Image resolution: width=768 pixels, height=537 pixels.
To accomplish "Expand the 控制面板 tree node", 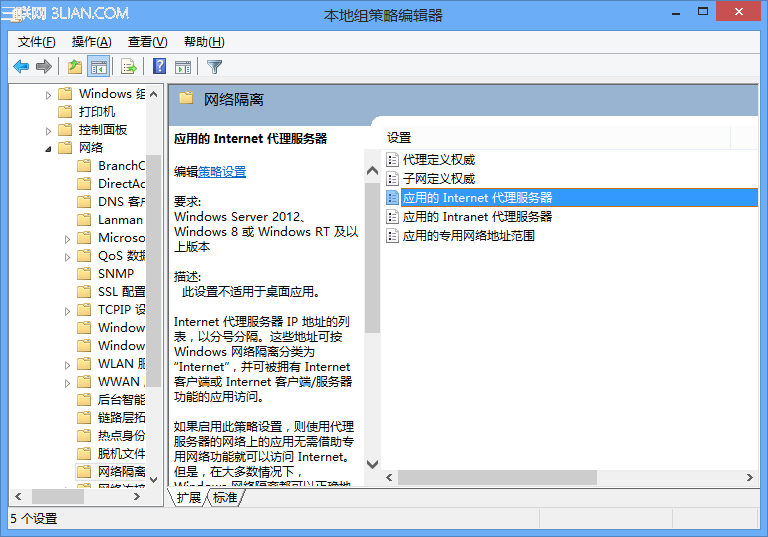I will [48, 131].
